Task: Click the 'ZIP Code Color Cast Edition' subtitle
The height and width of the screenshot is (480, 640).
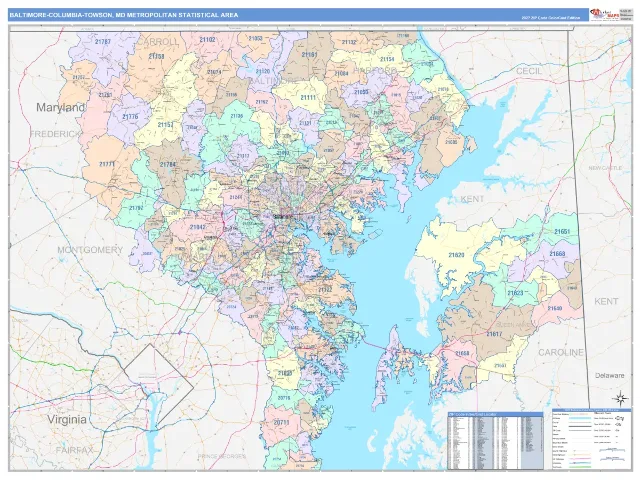Action: pyautogui.click(x=551, y=18)
